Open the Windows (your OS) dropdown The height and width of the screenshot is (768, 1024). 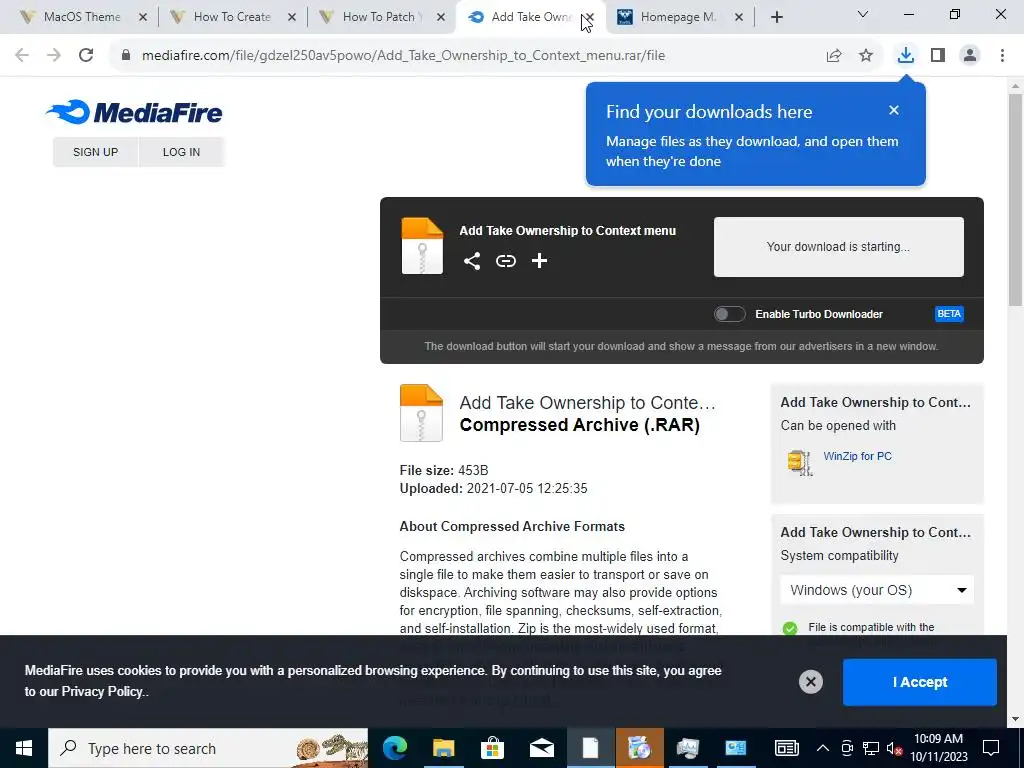click(877, 590)
